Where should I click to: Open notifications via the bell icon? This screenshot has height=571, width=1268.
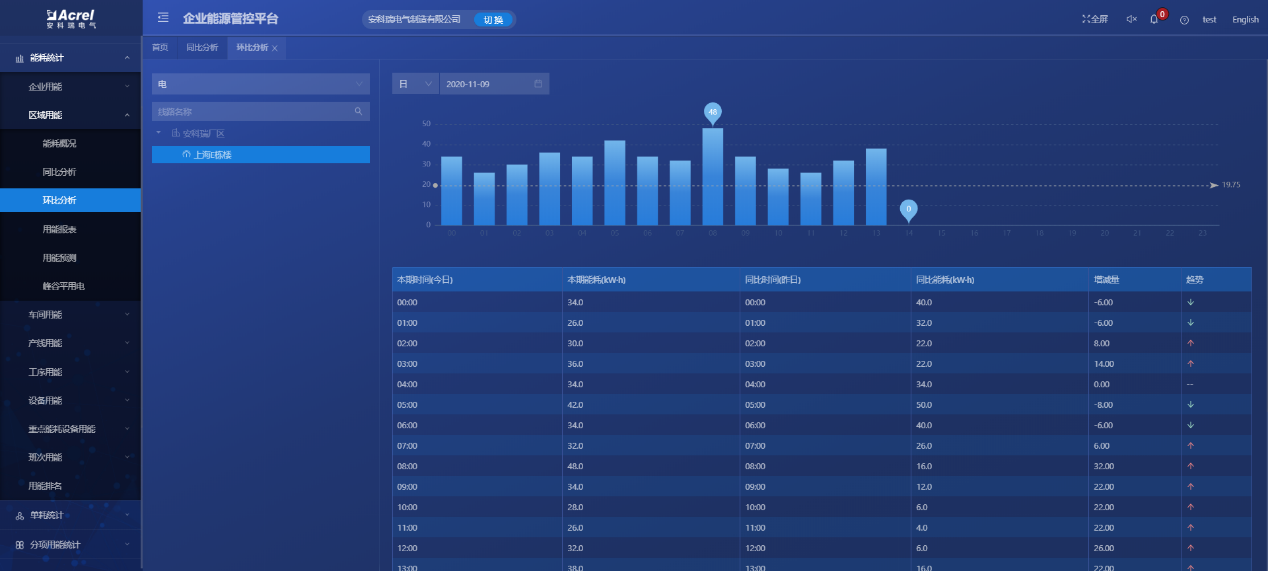(1154, 19)
